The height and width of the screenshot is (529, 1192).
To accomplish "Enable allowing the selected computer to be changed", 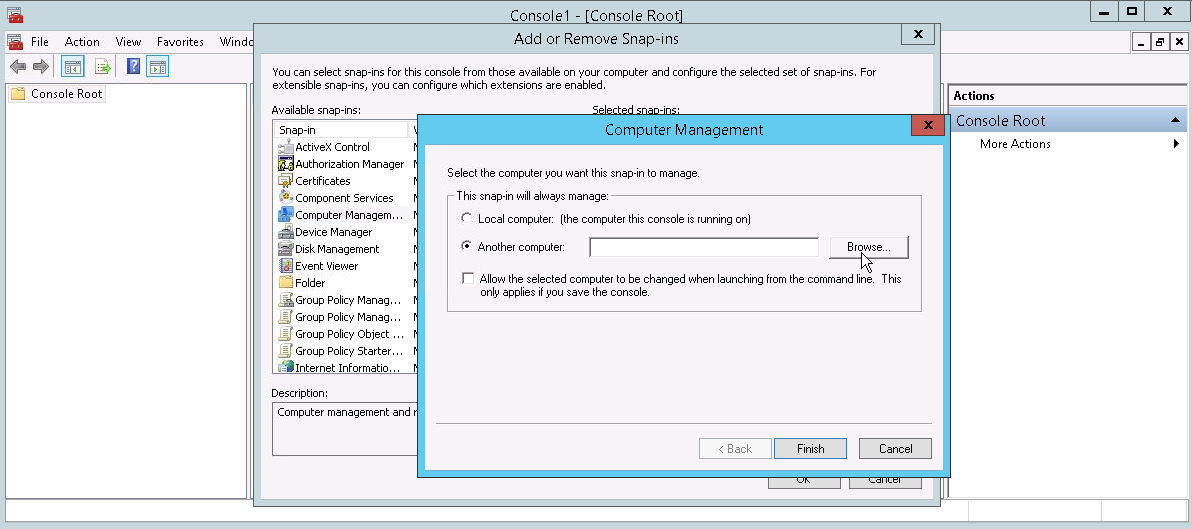I will [x=468, y=279].
